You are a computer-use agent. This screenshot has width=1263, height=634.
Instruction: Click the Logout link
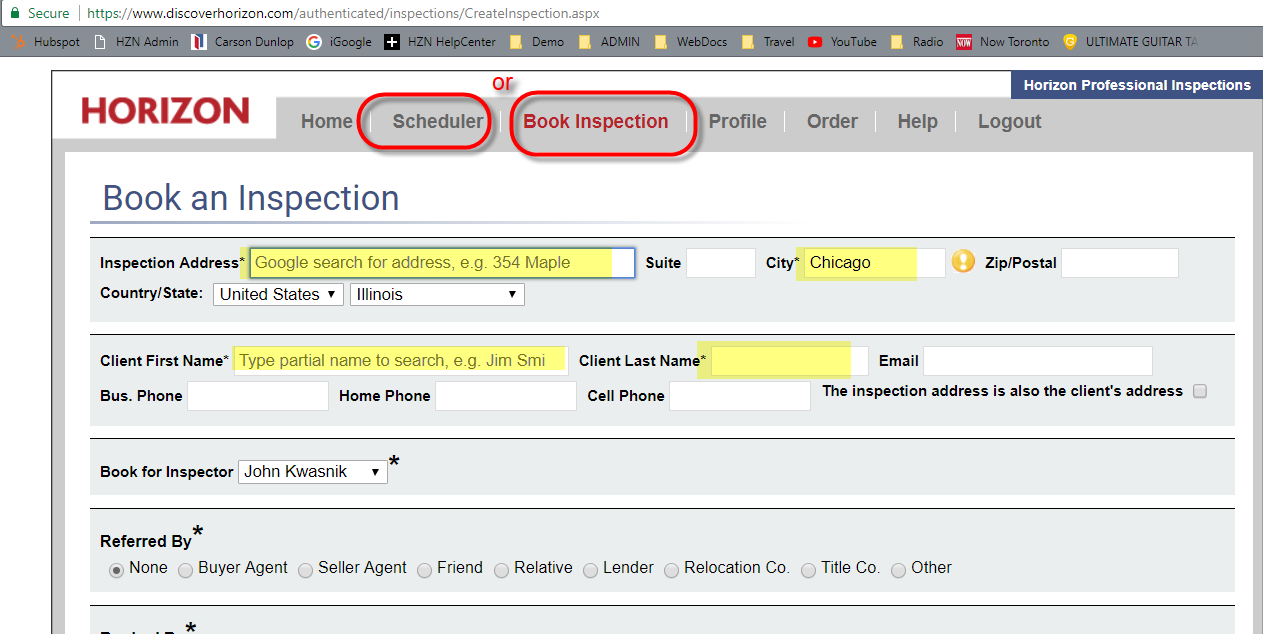tap(1009, 122)
